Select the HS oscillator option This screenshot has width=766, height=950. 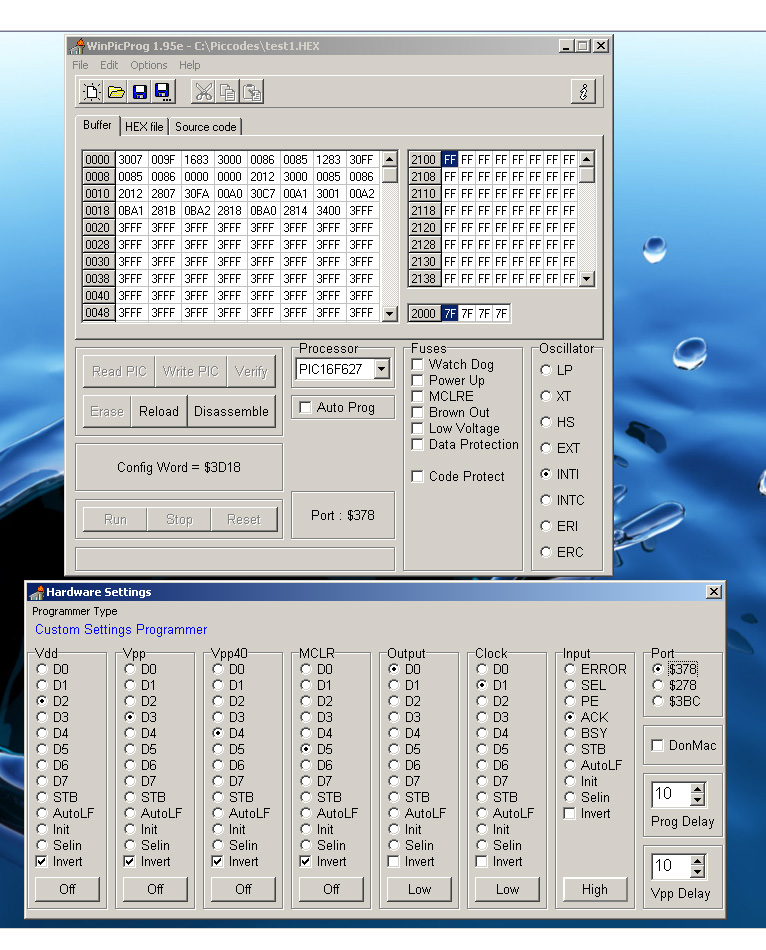[x=558, y=422]
